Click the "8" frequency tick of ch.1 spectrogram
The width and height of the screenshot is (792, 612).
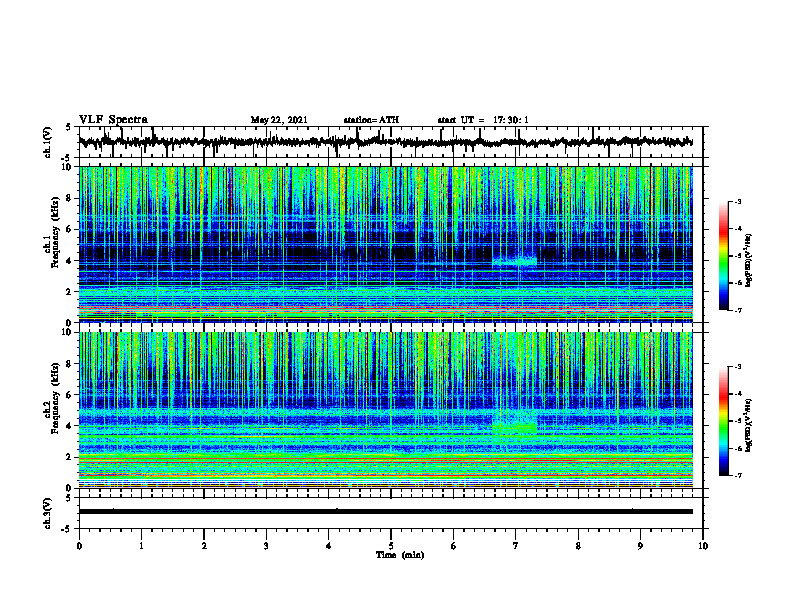point(70,198)
